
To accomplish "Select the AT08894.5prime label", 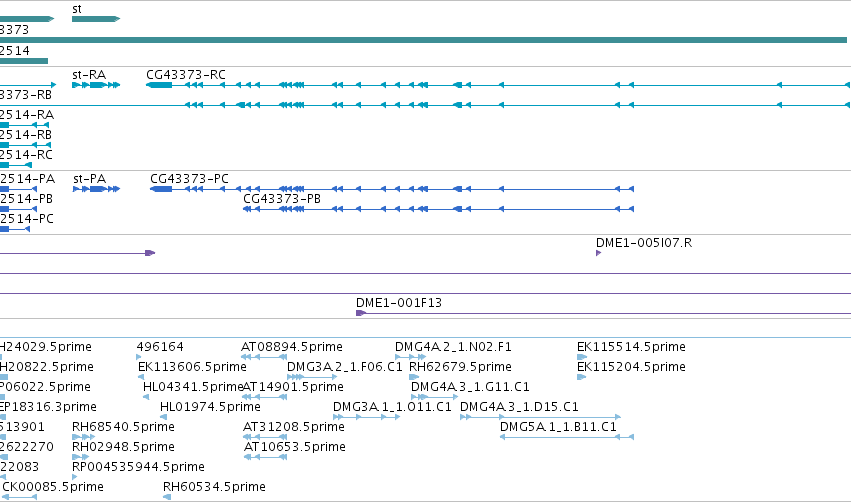I will [x=292, y=347].
